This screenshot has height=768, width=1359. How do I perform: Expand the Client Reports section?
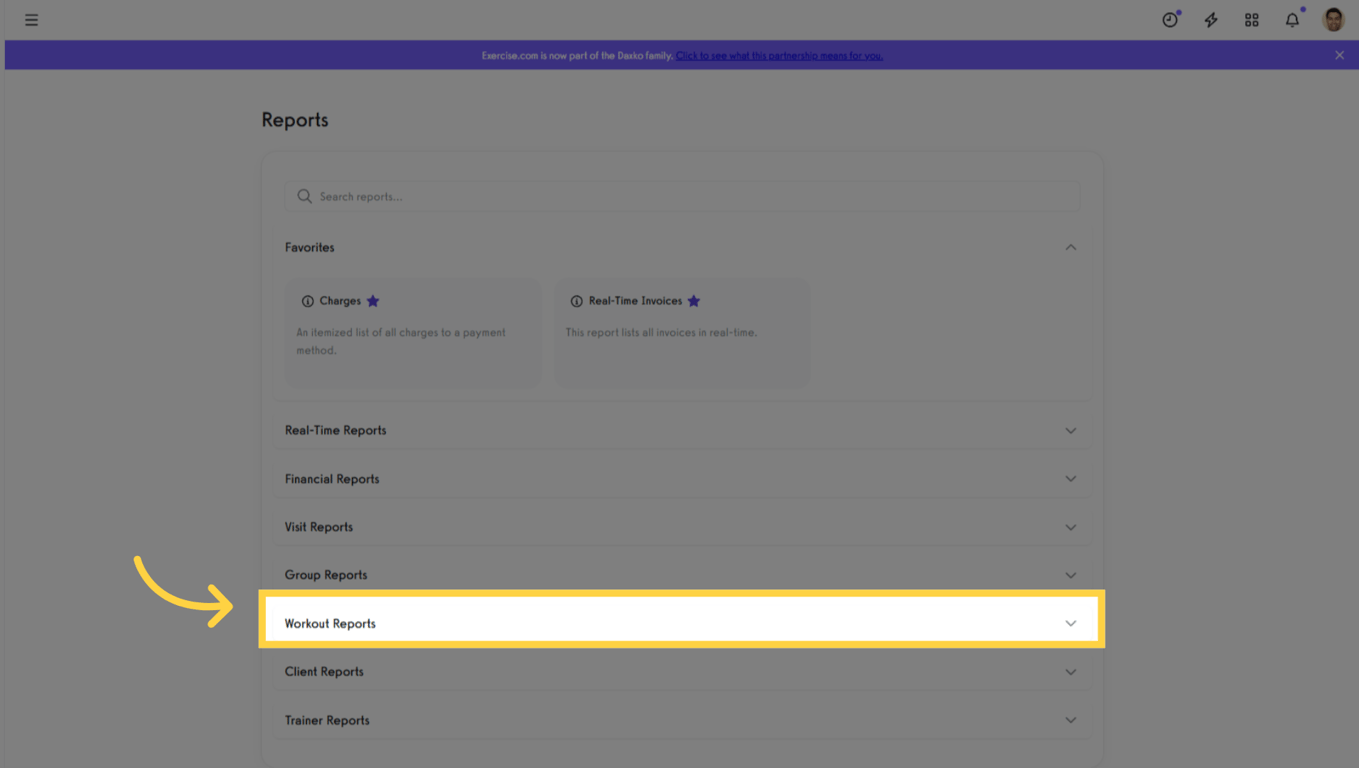coord(1070,671)
